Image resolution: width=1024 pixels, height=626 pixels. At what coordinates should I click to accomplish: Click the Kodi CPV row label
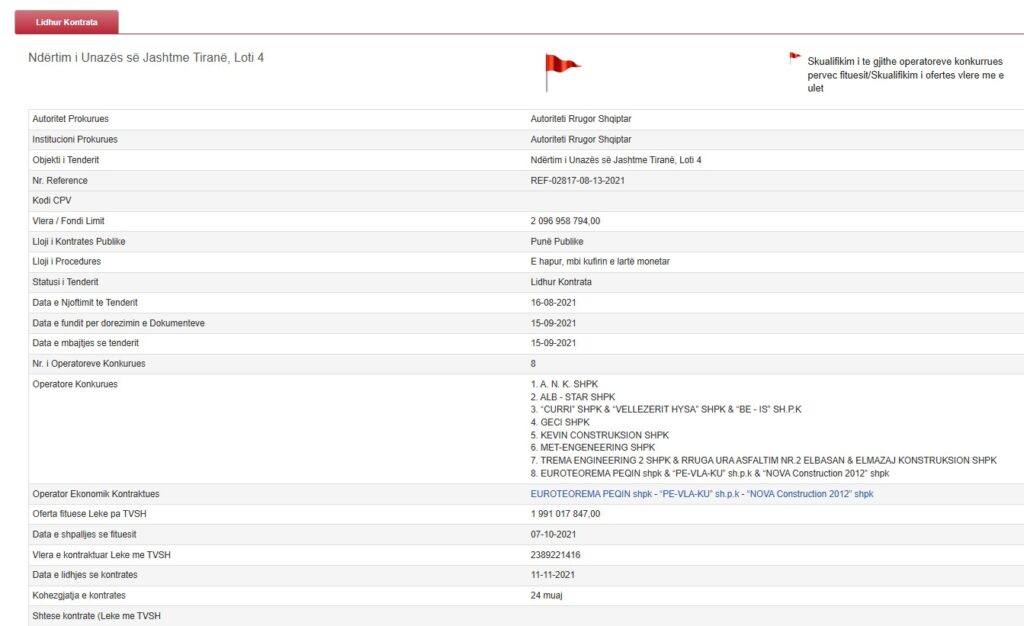(52, 201)
